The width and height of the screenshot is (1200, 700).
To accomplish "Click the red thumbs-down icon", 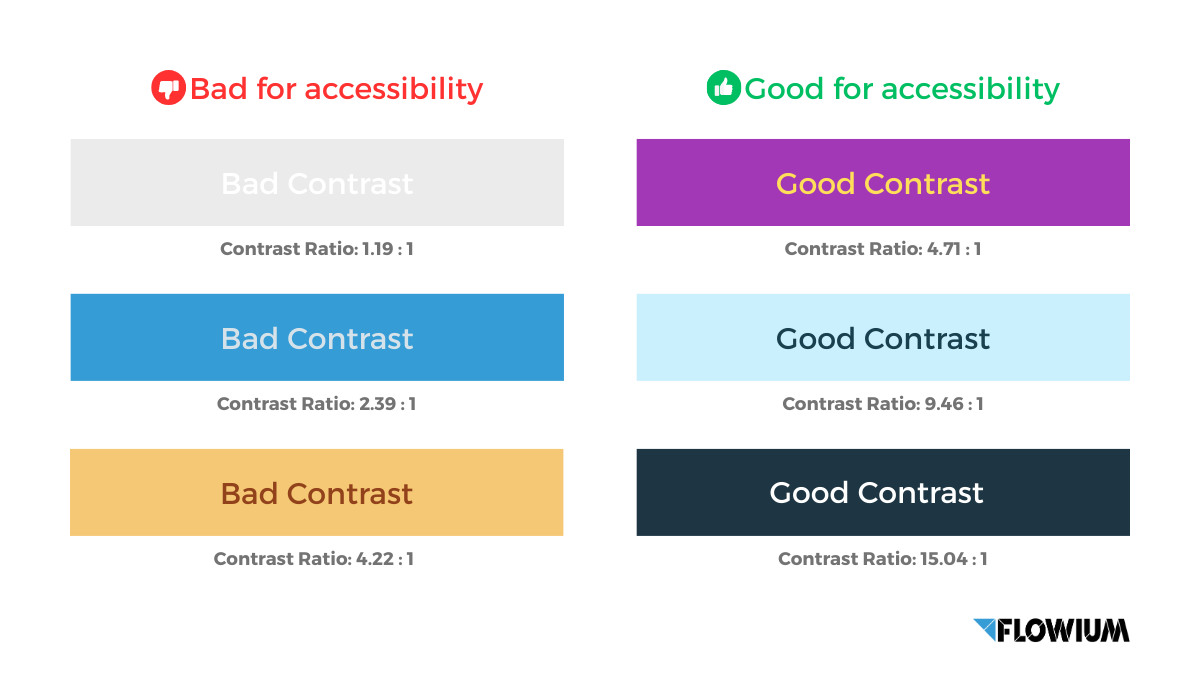I will point(168,88).
